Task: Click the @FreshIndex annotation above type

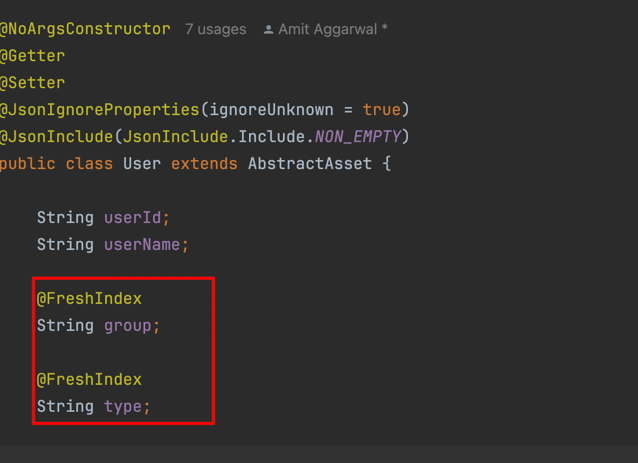Action: 89,379
